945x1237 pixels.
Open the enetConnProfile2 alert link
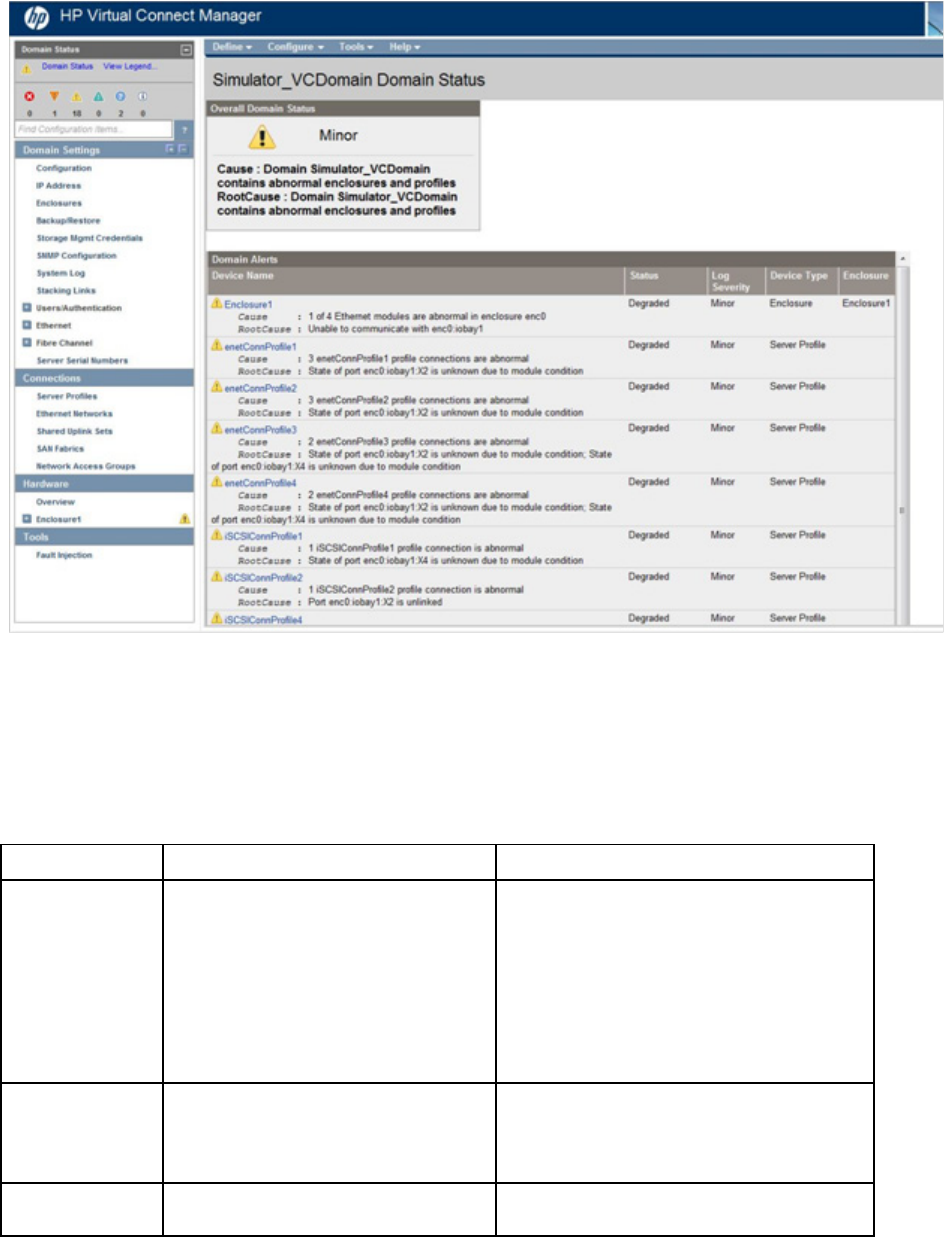pos(261,386)
